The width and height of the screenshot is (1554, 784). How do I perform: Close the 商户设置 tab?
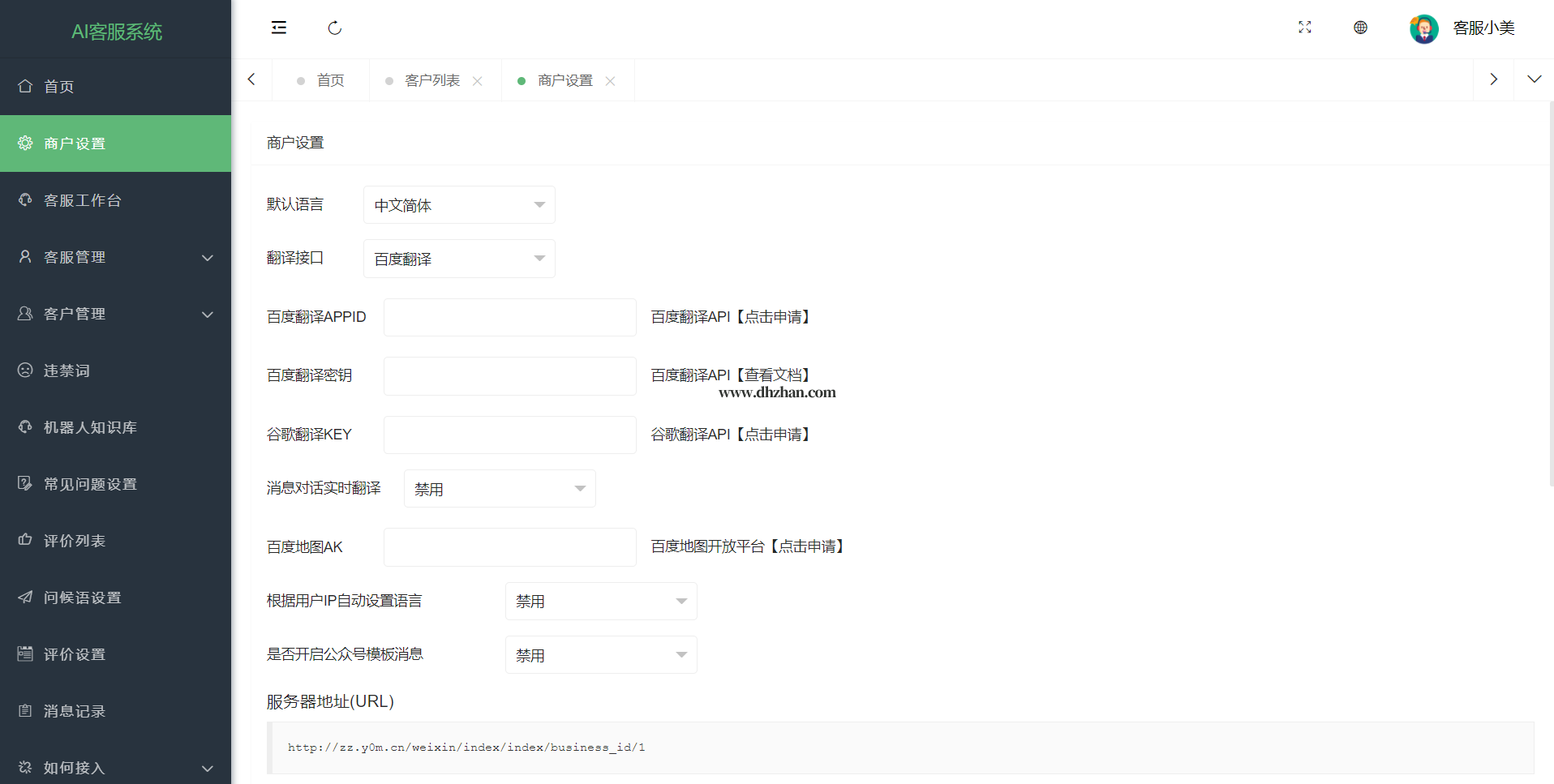pos(611,81)
